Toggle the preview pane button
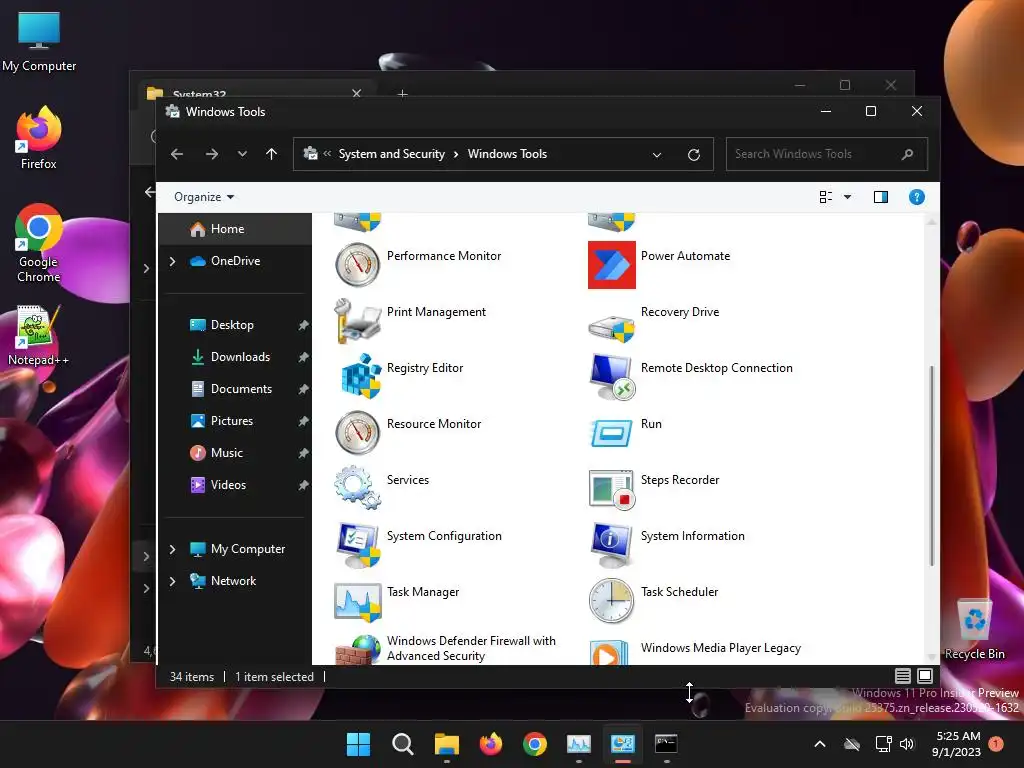The width and height of the screenshot is (1024, 768). (880, 197)
